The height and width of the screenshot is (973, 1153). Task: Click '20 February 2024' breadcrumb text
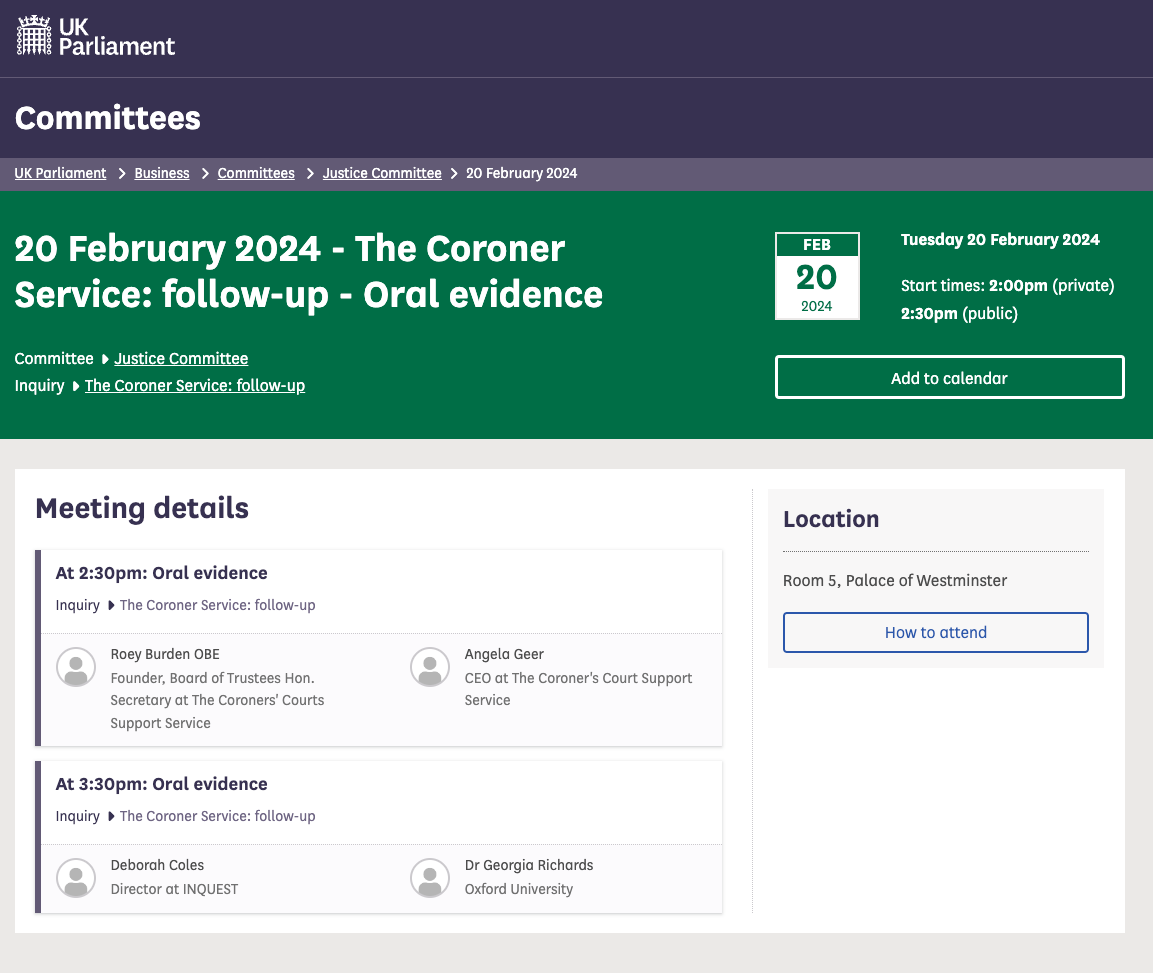pos(521,173)
